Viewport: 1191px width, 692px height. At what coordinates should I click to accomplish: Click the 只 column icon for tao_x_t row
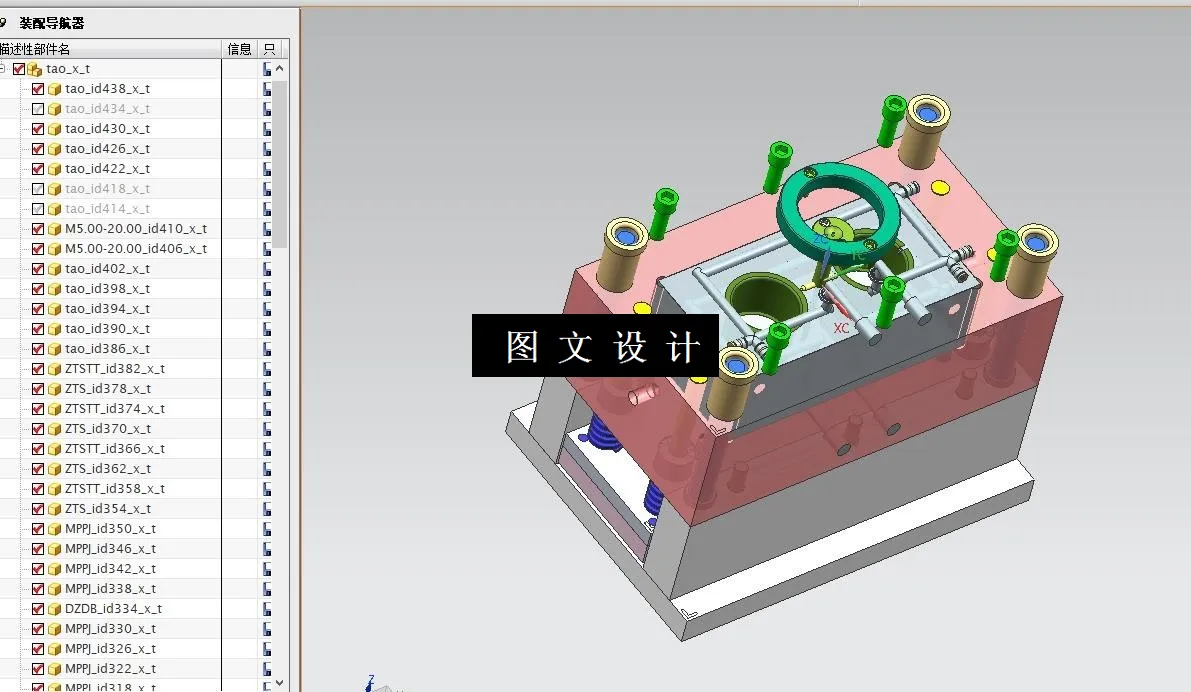tap(265, 68)
